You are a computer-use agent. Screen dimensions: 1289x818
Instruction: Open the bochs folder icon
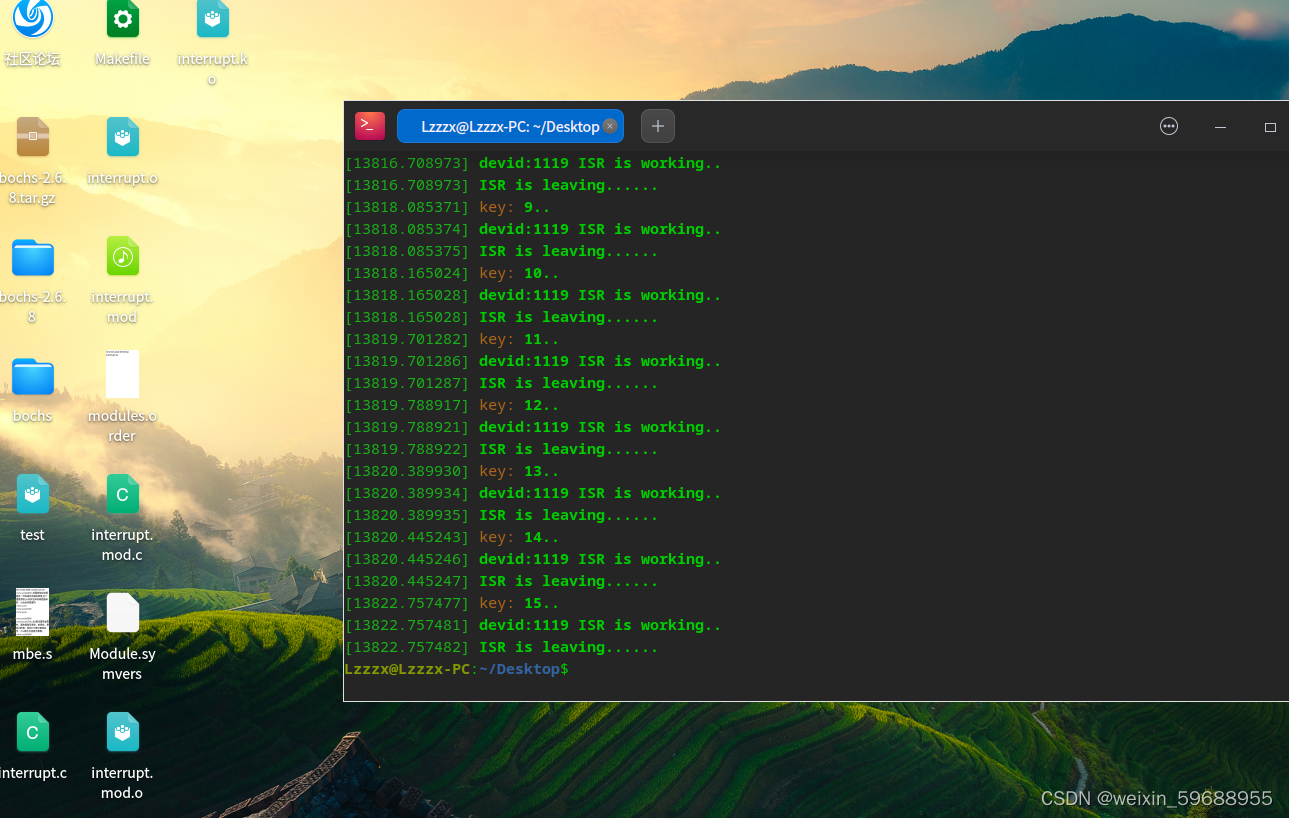click(x=32, y=376)
